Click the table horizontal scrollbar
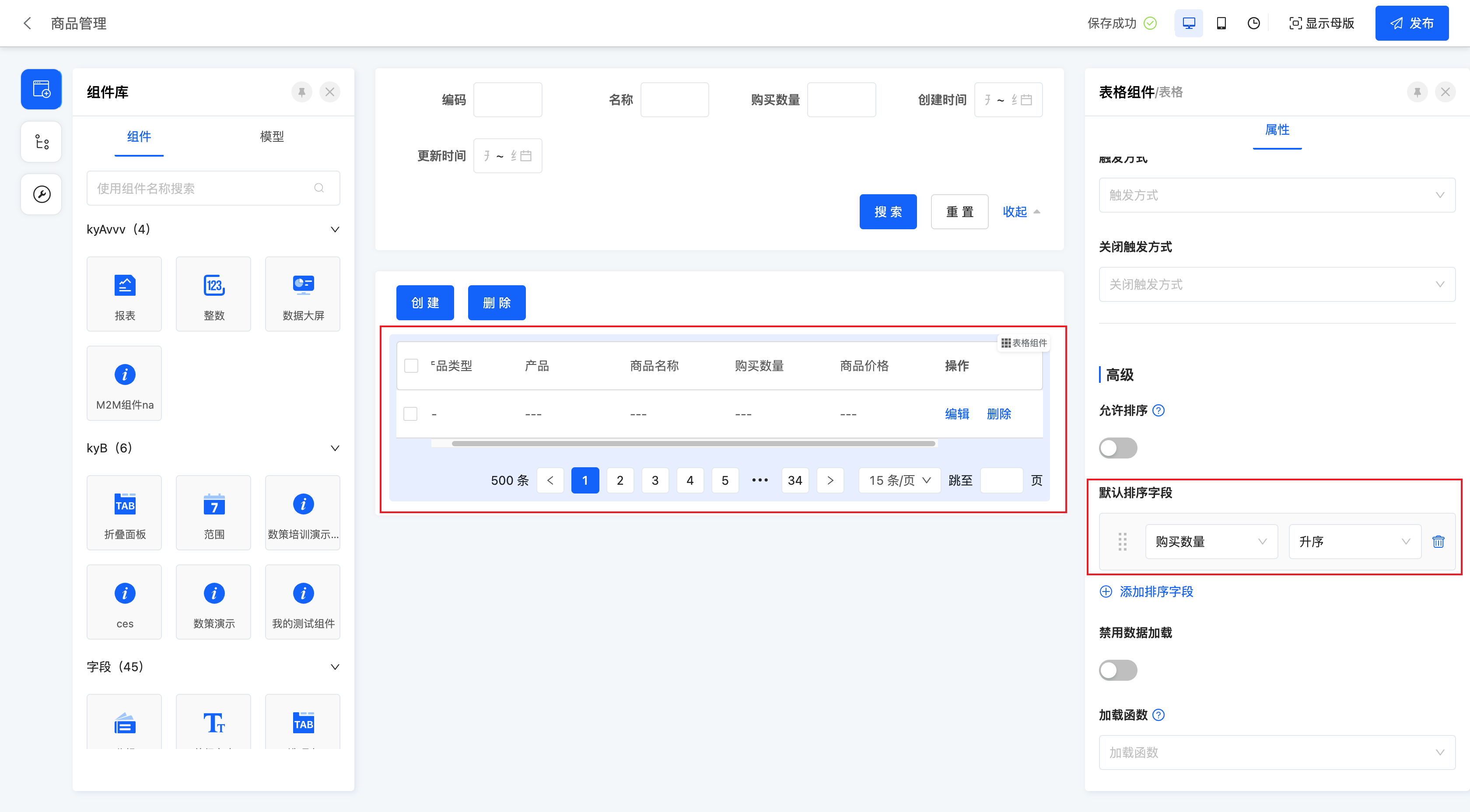 pos(693,443)
